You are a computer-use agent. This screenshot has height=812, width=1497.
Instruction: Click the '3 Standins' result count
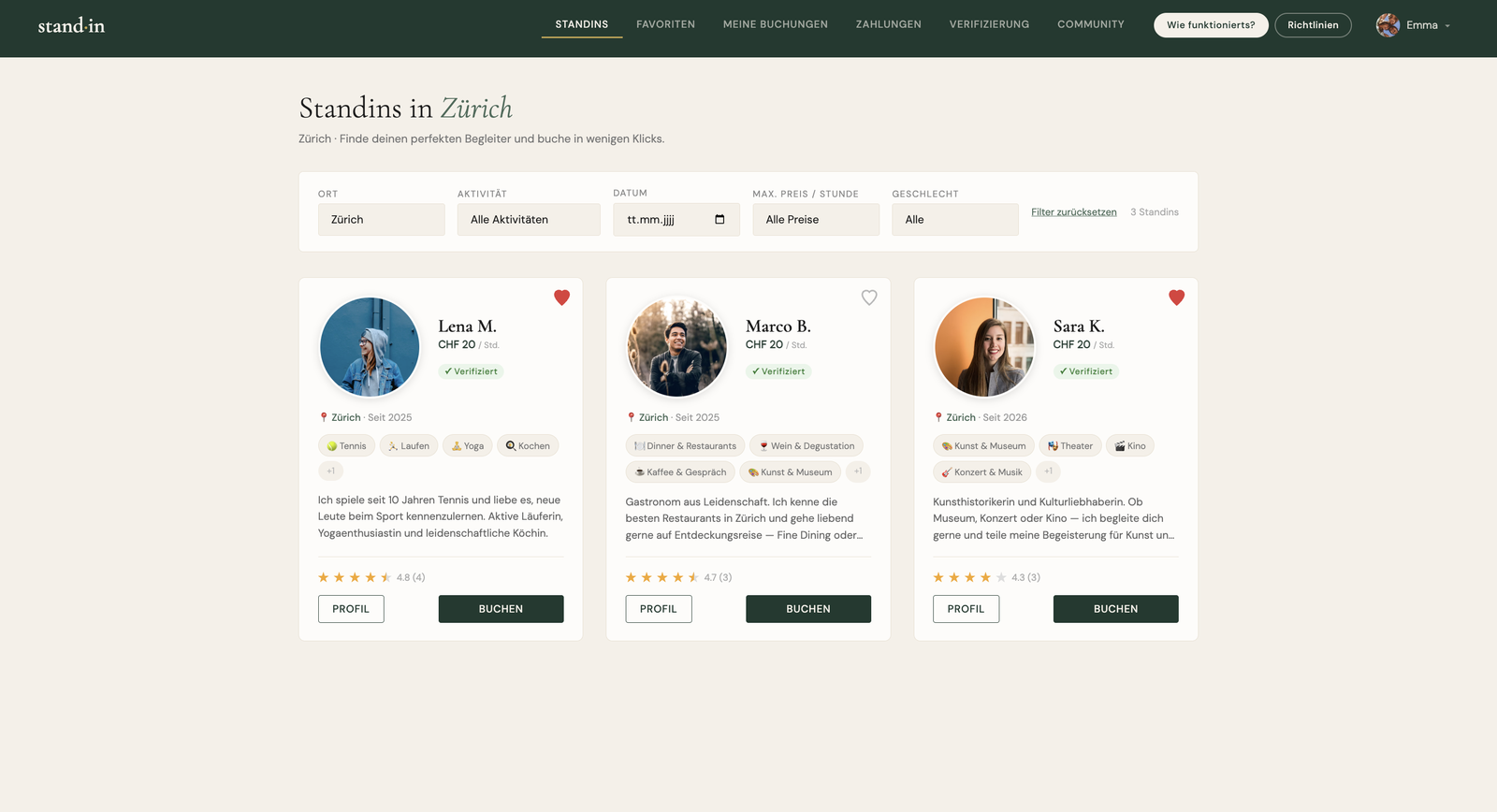[x=1155, y=212]
